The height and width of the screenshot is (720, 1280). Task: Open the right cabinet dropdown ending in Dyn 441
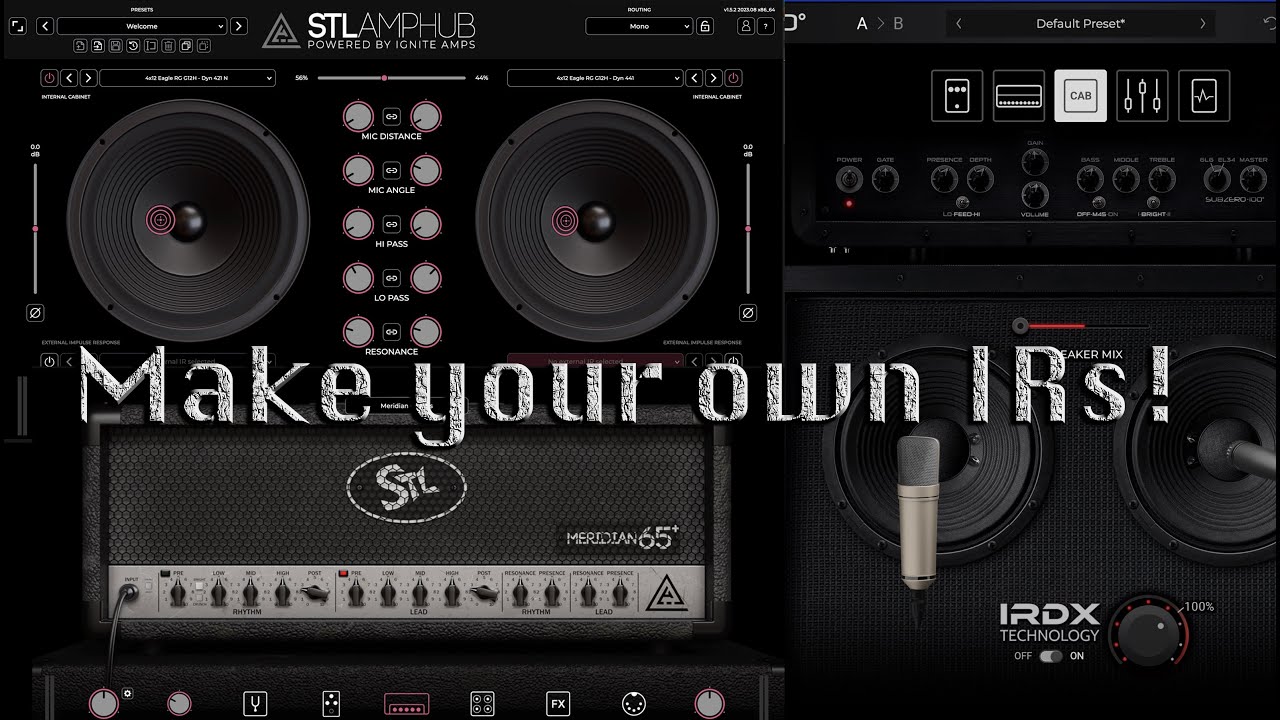tap(595, 77)
